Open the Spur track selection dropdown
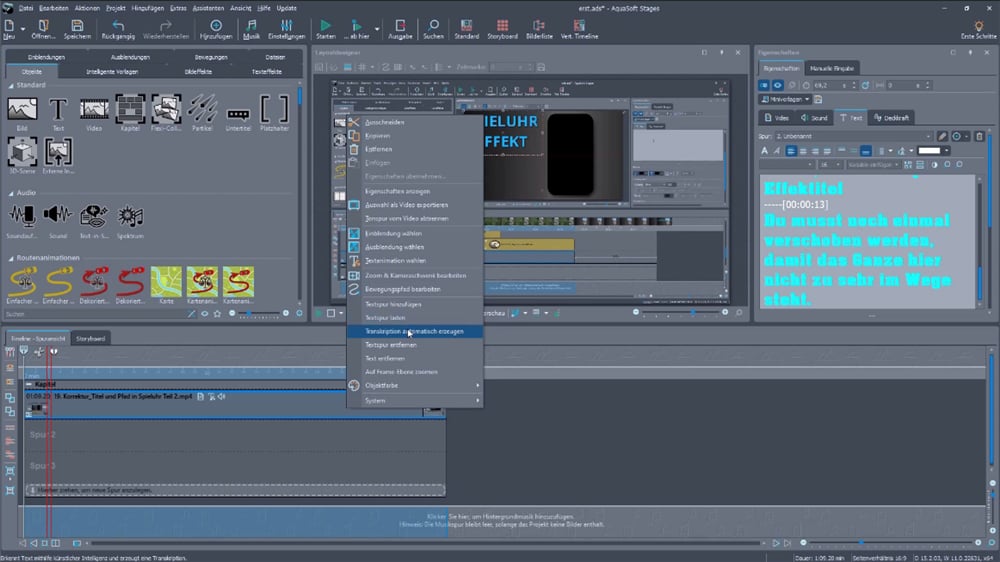Viewport: 1000px width, 562px height. pos(855,136)
